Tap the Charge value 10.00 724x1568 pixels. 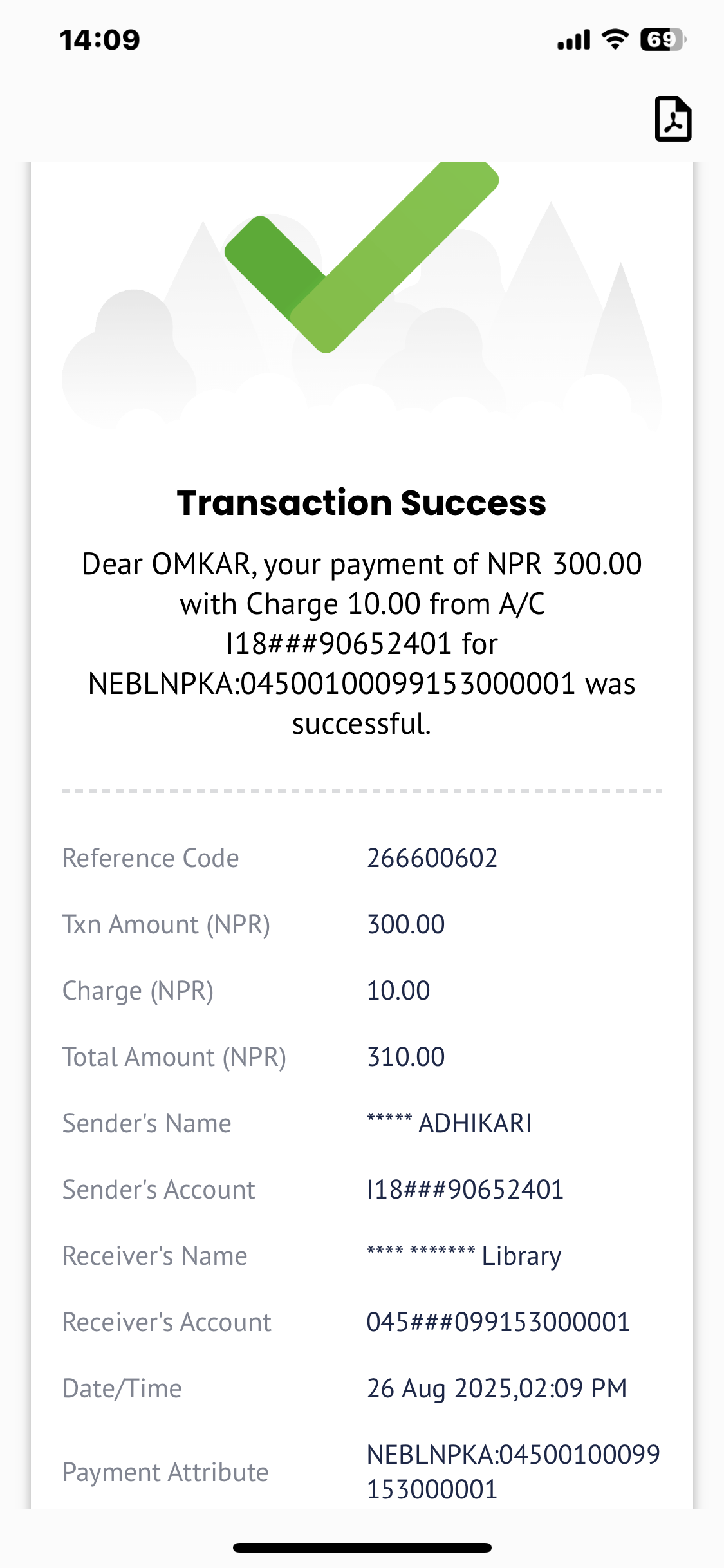pos(398,991)
